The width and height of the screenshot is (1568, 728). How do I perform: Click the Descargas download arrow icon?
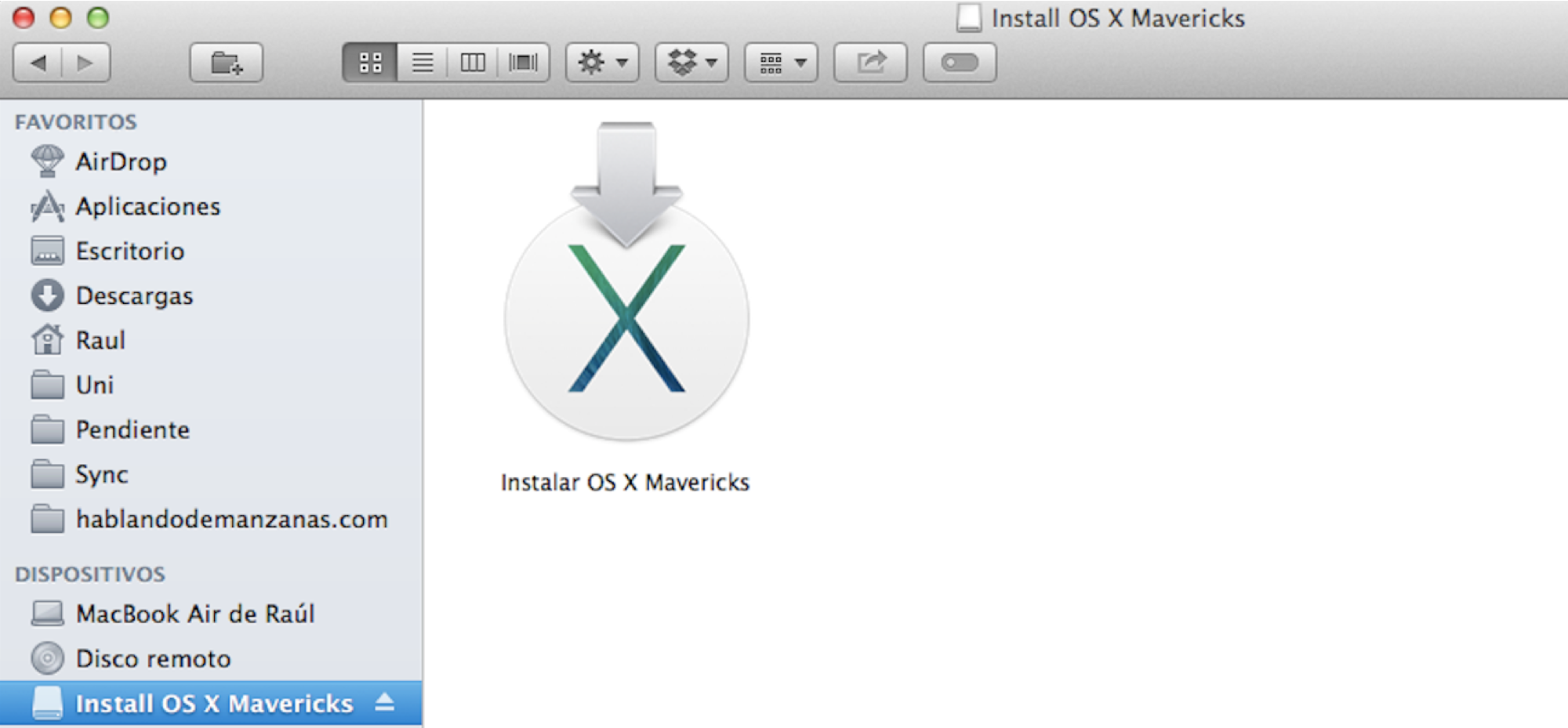(x=47, y=295)
